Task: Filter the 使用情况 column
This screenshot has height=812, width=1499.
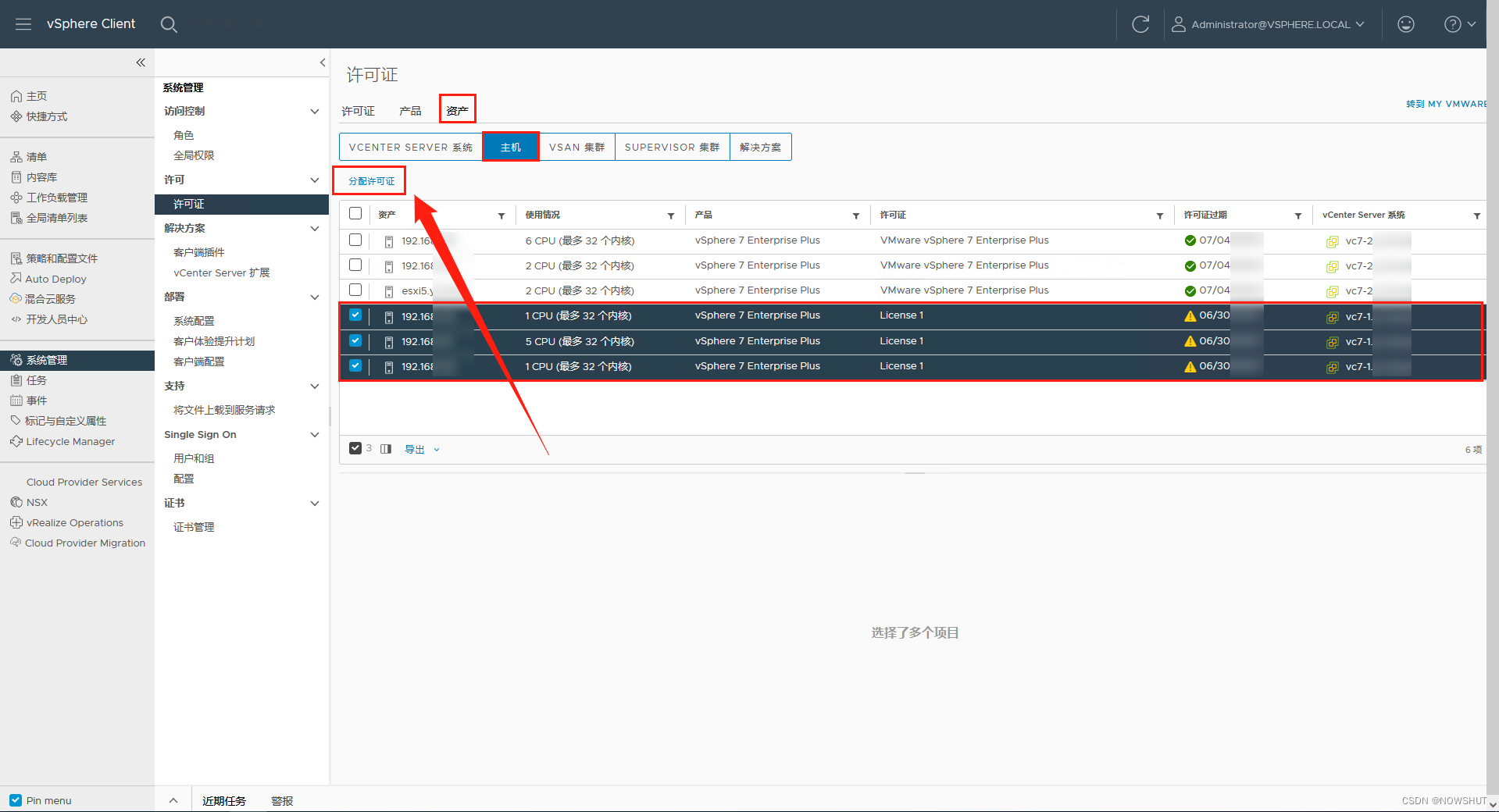Action: point(671,215)
